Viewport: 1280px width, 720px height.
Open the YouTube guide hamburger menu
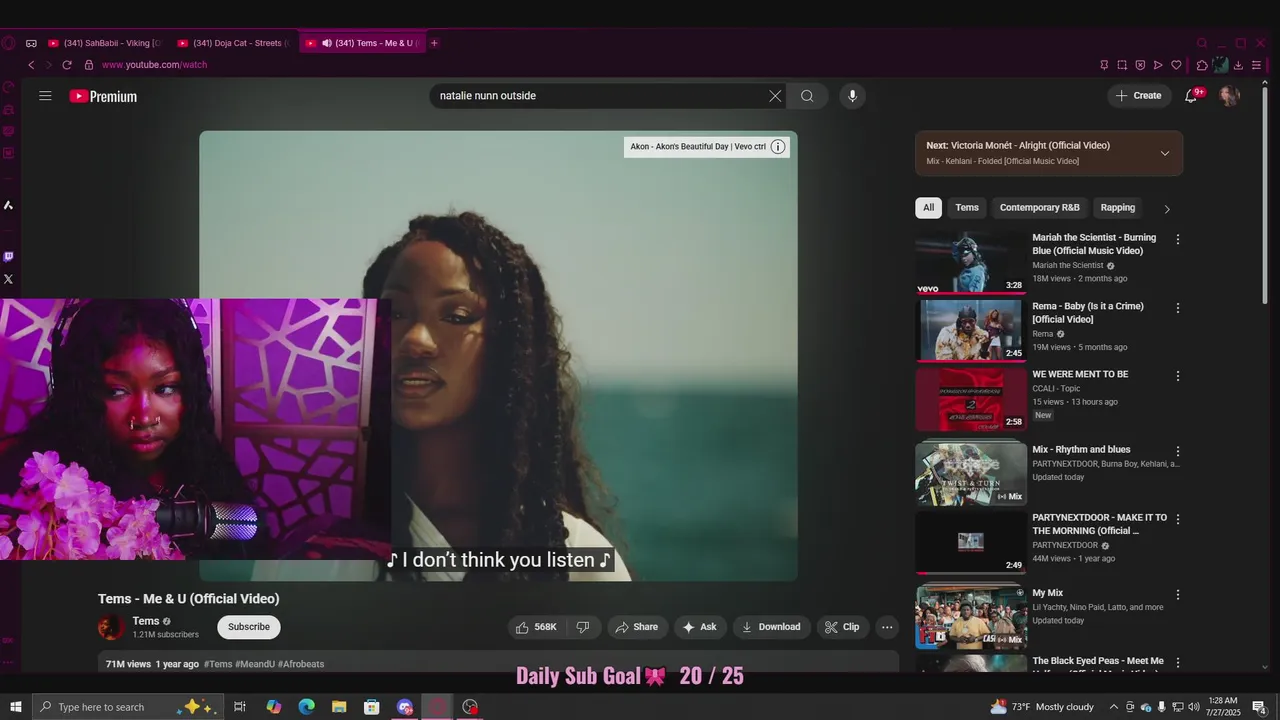click(x=45, y=96)
